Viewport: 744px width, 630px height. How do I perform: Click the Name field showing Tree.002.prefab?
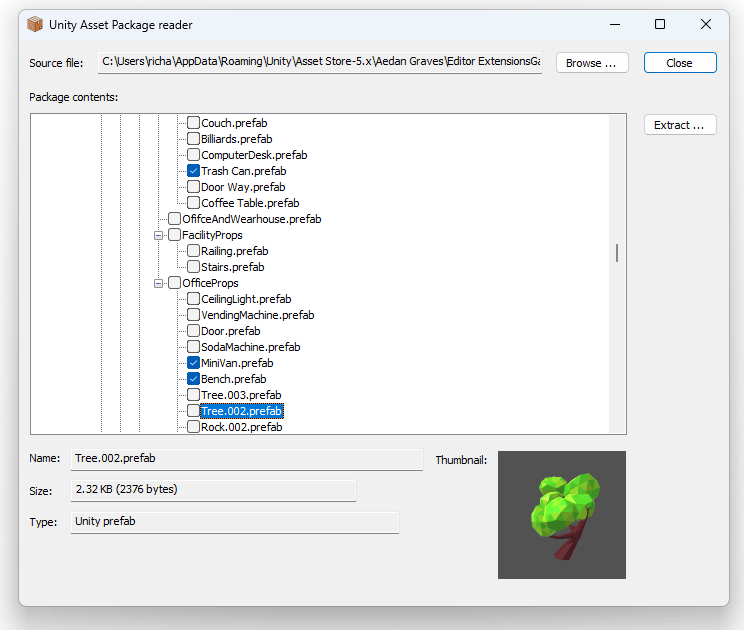point(247,459)
